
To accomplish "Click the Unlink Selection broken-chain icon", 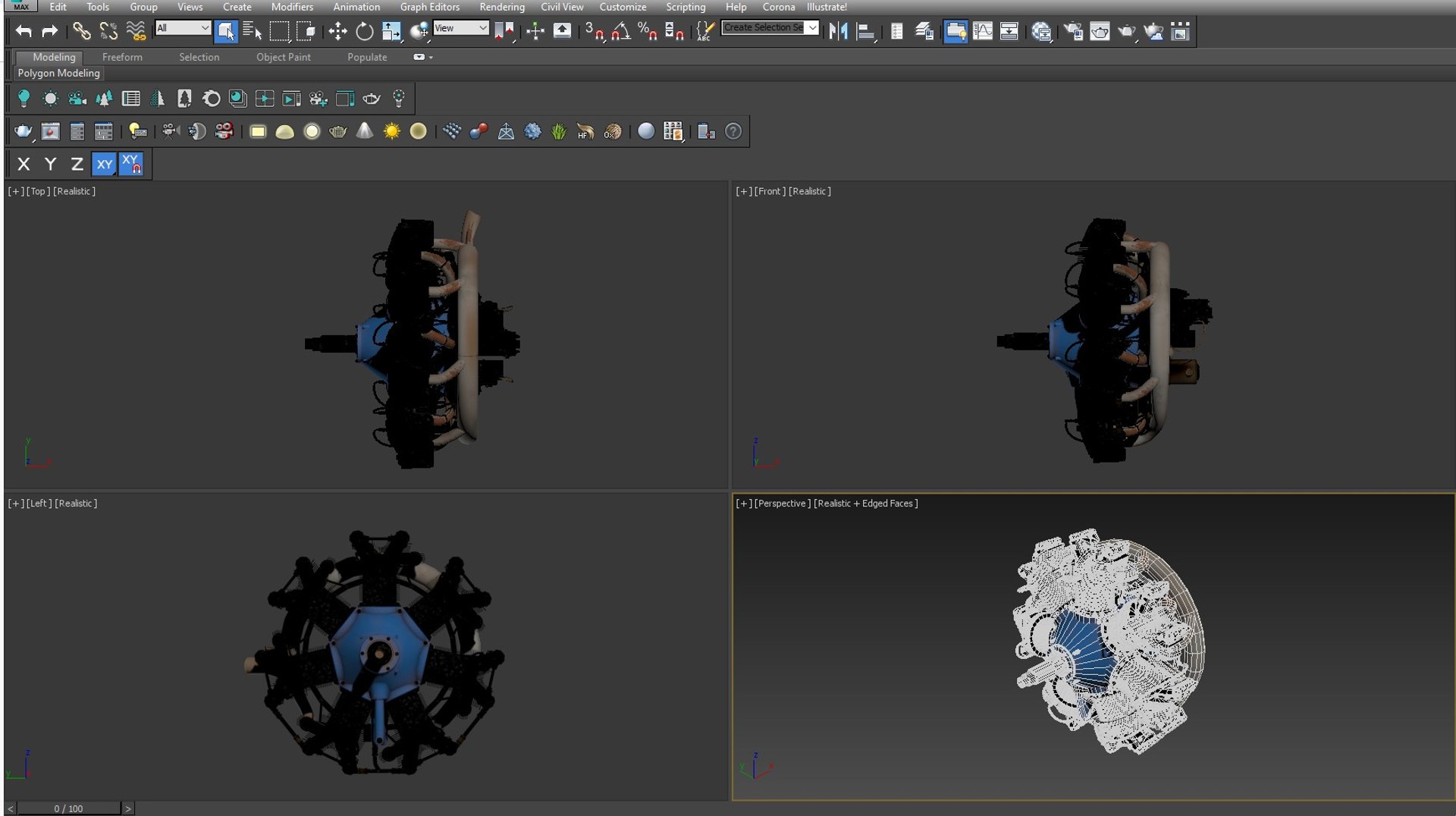I will click(108, 31).
